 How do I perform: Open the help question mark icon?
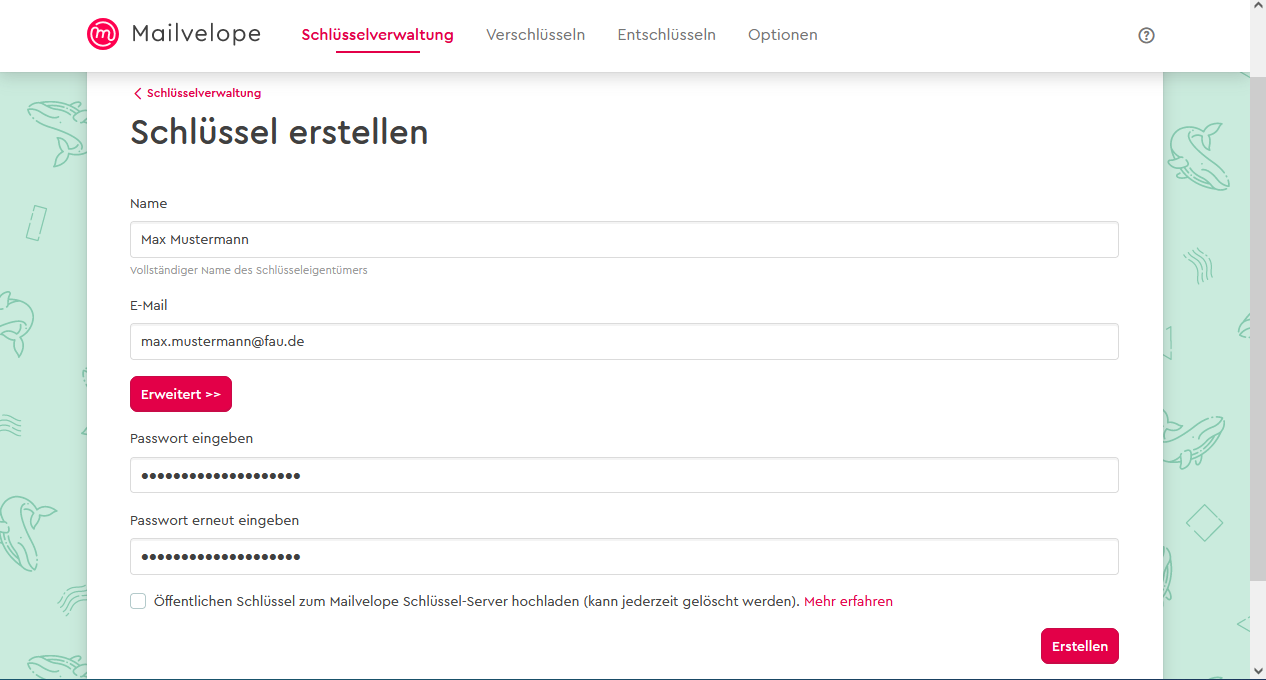tap(1146, 35)
